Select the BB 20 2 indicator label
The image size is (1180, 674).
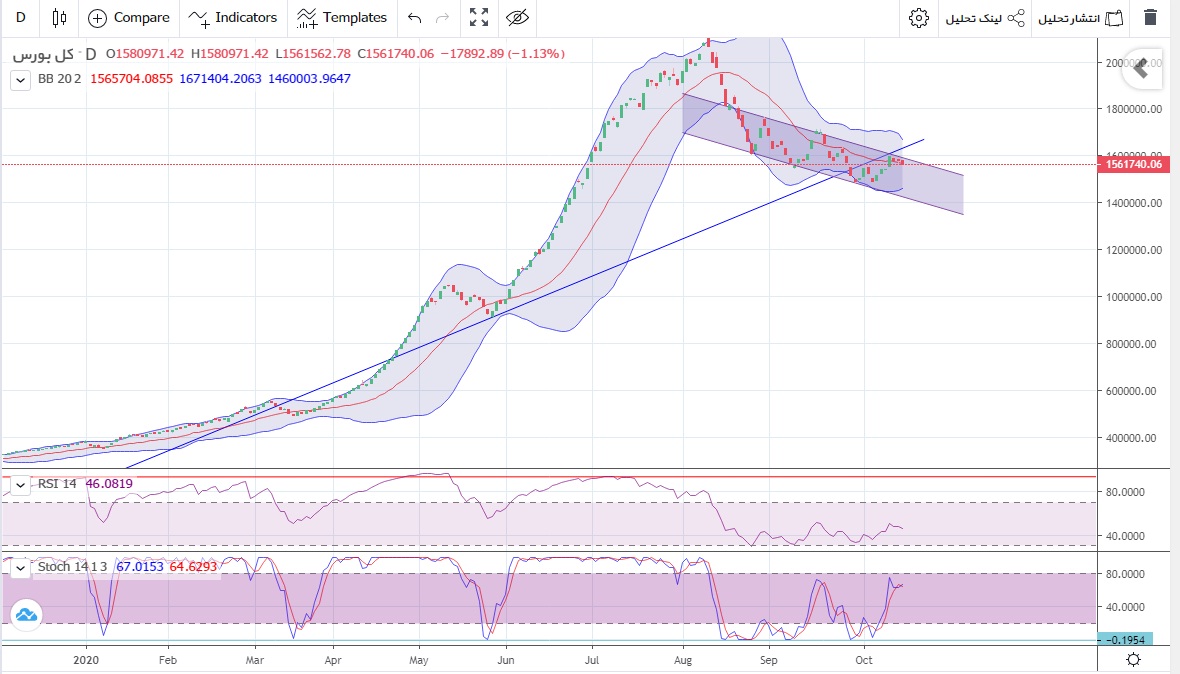[59, 78]
